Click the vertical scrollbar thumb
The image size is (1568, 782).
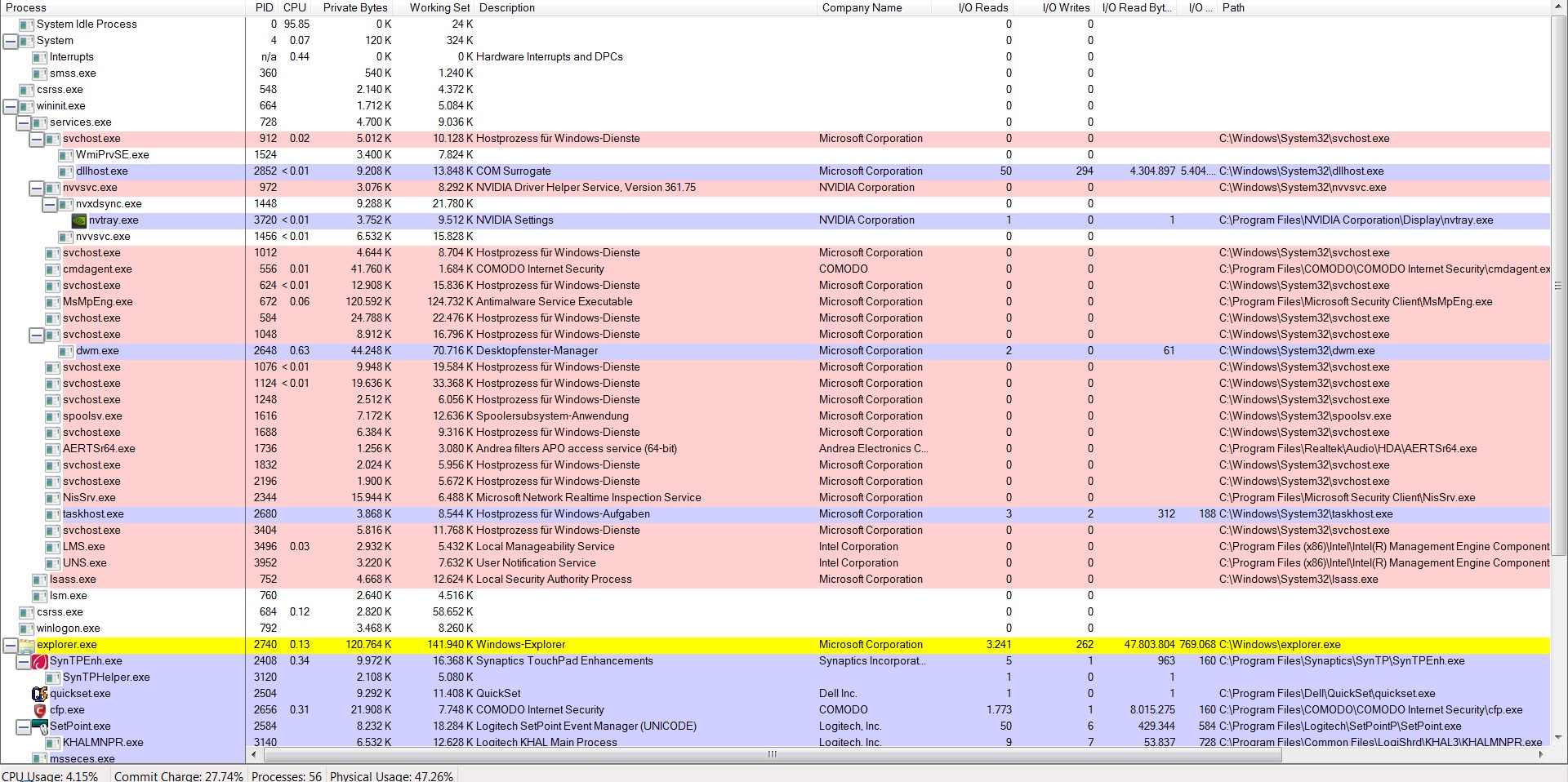(x=1558, y=287)
